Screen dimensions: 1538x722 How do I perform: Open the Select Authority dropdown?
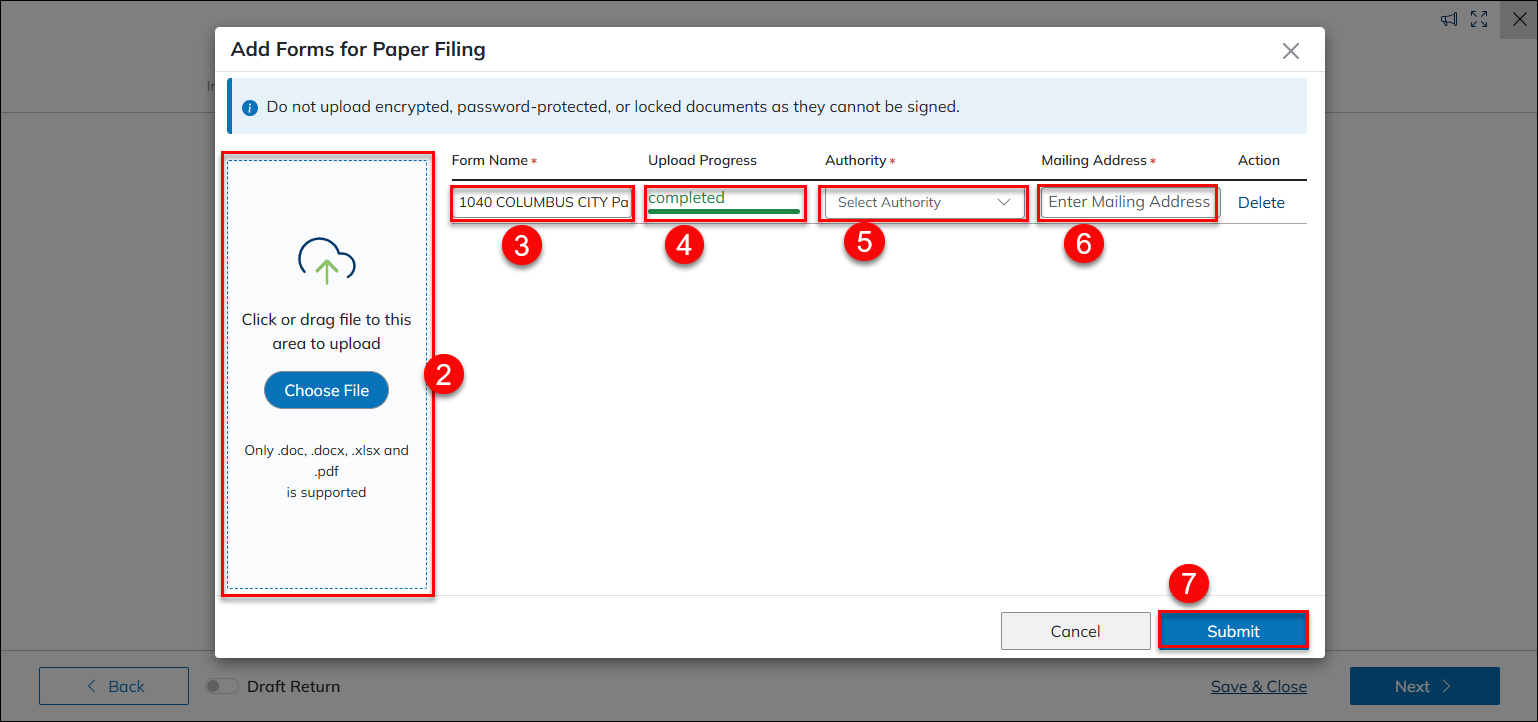click(915, 202)
